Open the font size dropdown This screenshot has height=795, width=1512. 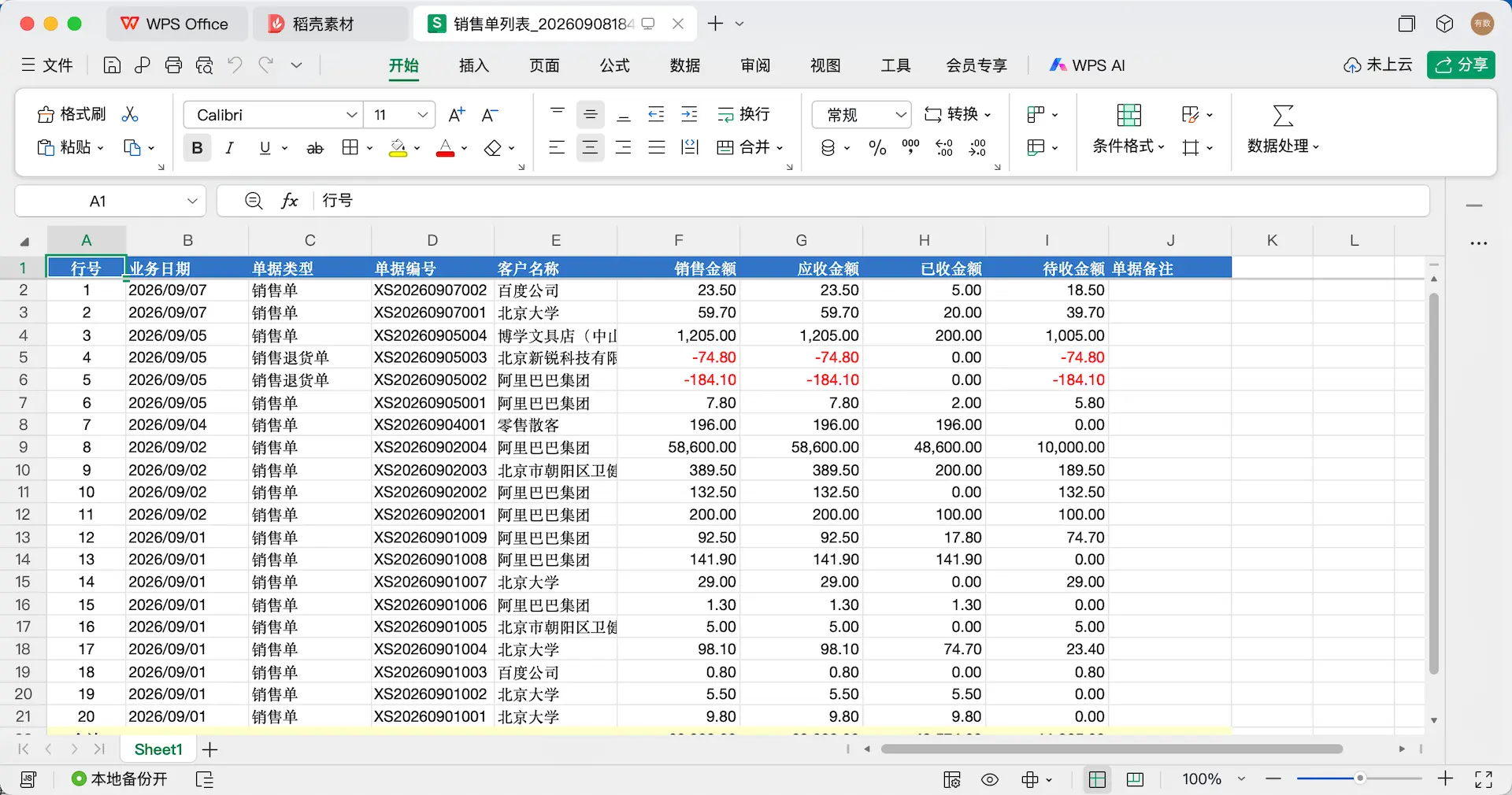423,115
